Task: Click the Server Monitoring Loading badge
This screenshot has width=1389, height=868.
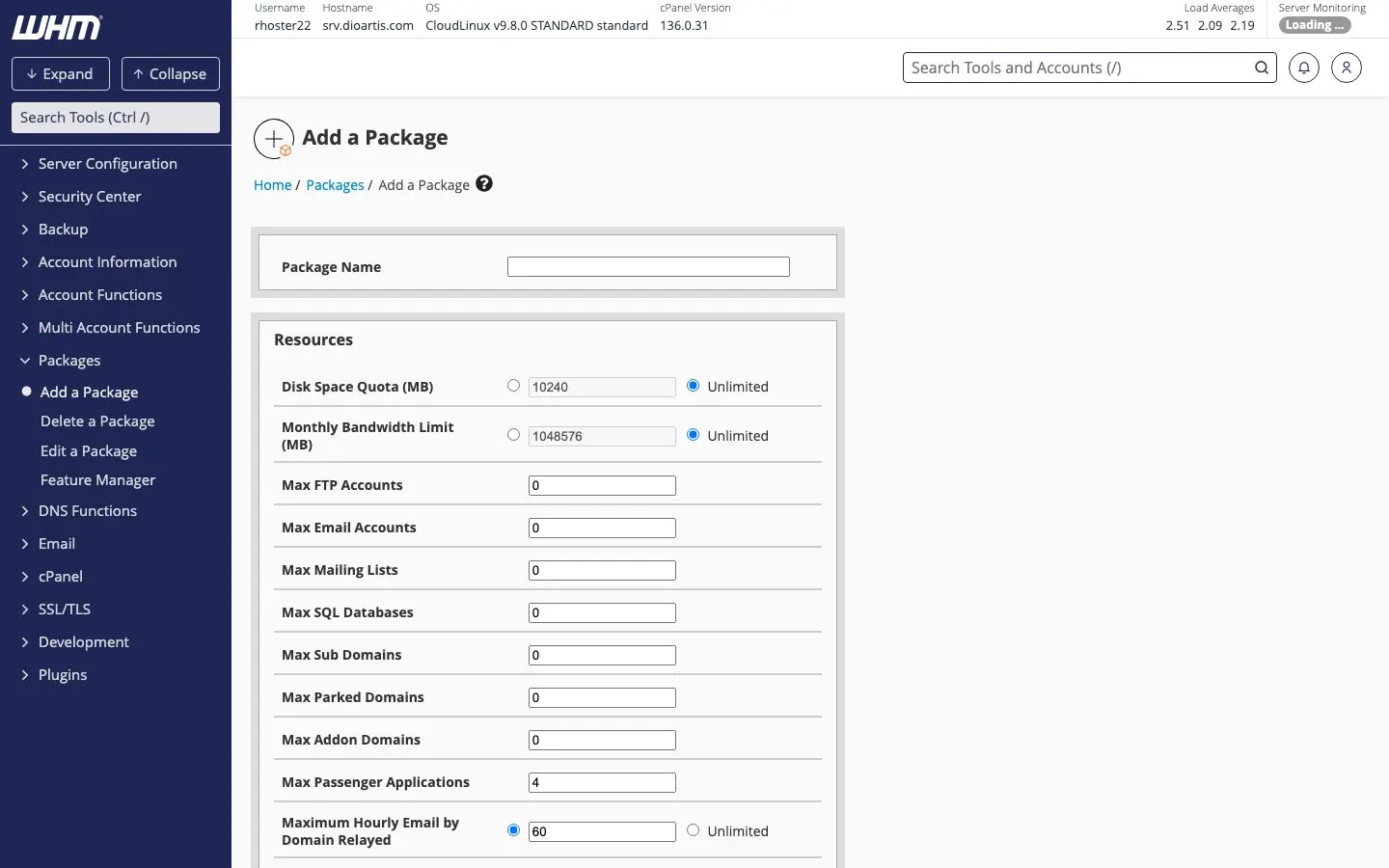Action: 1315,25
